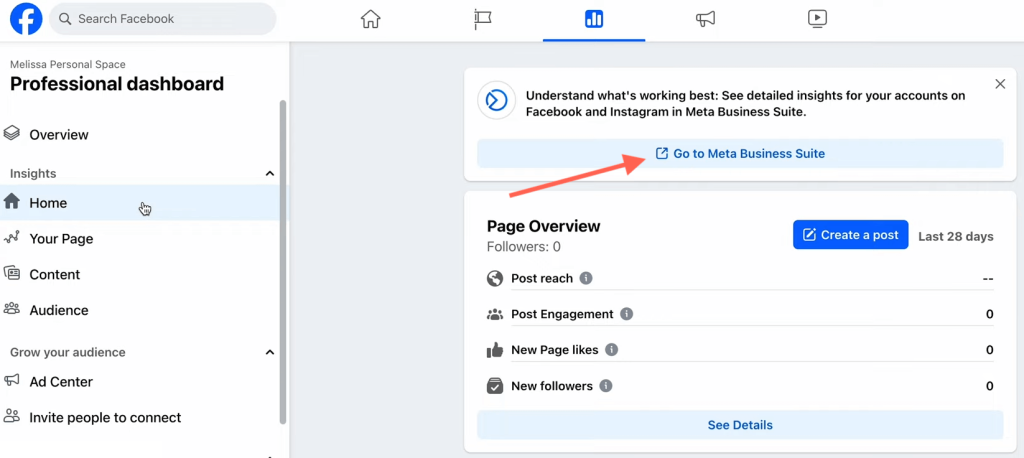This screenshot has width=1024, height=458.
Task: Collapse the Grow your audience section
Action: click(x=269, y=352)
